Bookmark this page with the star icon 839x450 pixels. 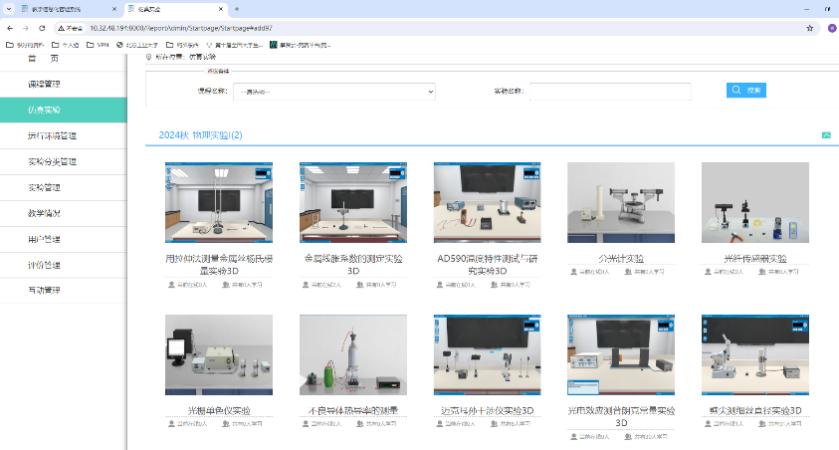click(809, 28)
